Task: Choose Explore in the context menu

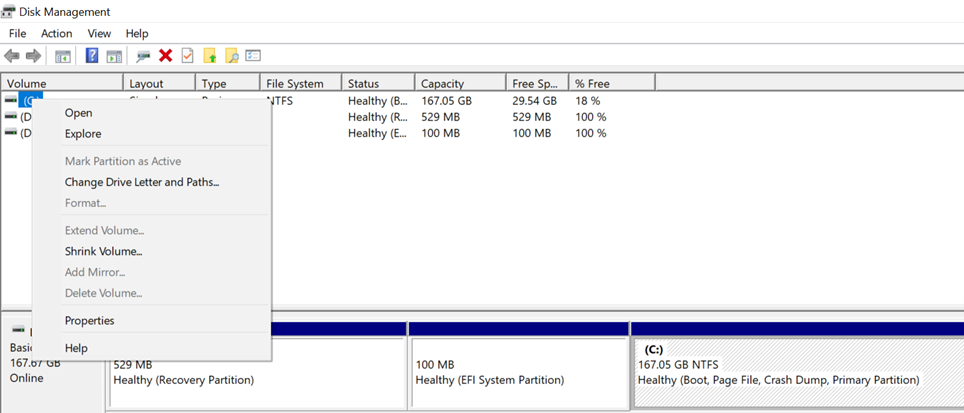Action: pos(83,133)
